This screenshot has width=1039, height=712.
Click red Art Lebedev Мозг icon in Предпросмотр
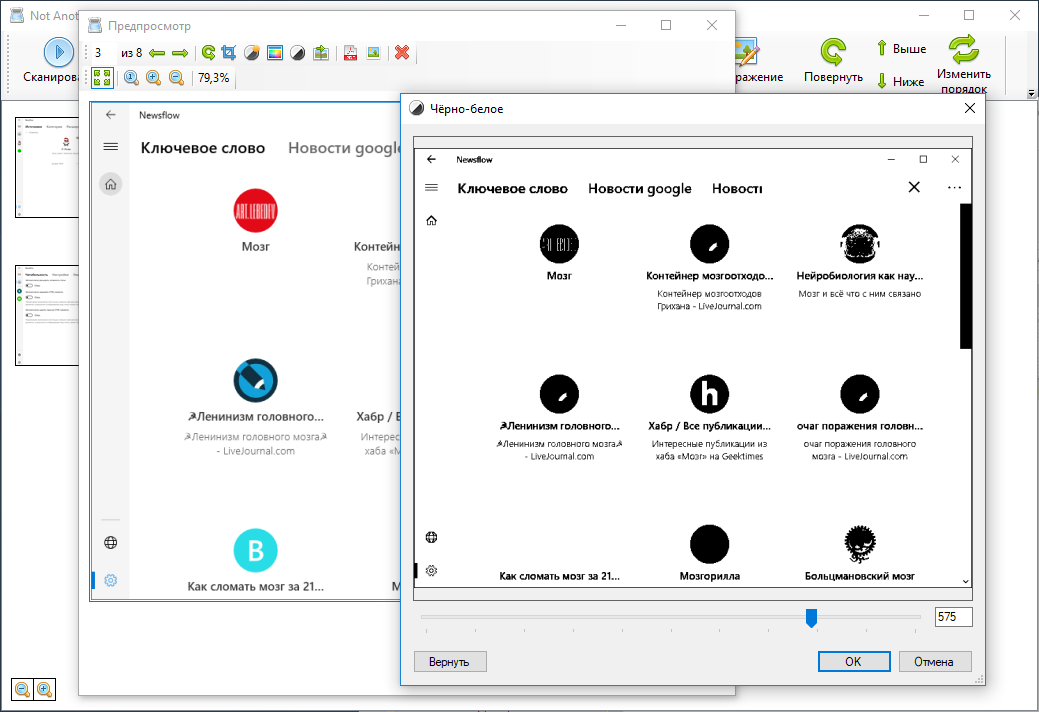click(x=256, y=211)
